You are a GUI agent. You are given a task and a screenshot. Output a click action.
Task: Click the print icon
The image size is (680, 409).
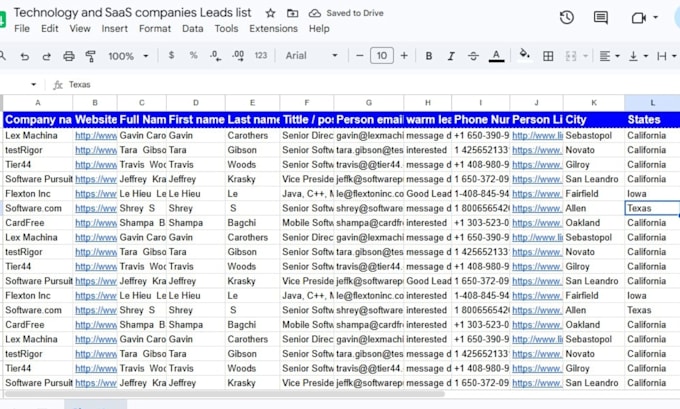point(69,56)
